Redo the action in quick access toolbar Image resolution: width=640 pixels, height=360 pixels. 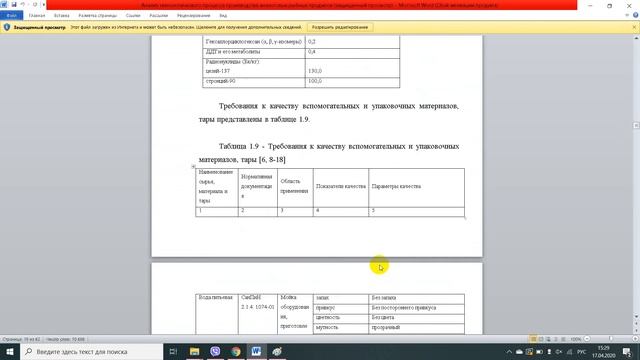(35, 4)
